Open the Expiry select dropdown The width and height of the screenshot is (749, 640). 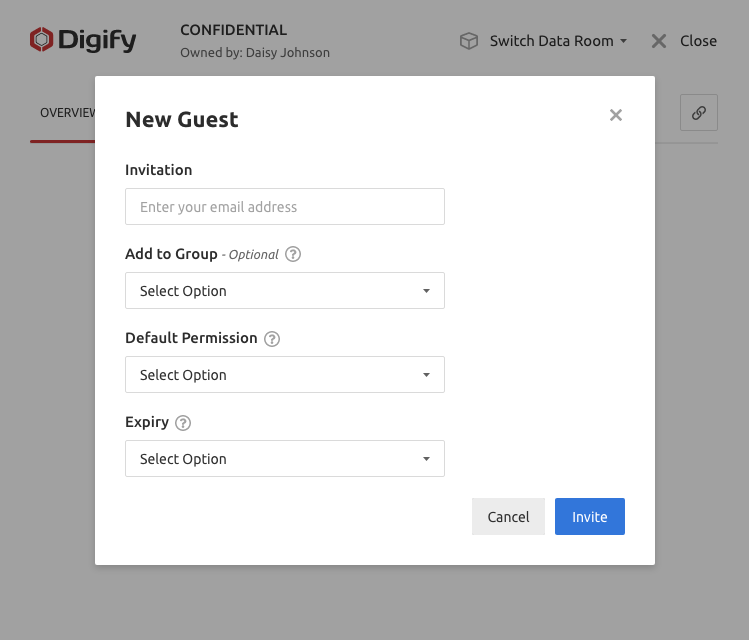[x=285, y=459]
